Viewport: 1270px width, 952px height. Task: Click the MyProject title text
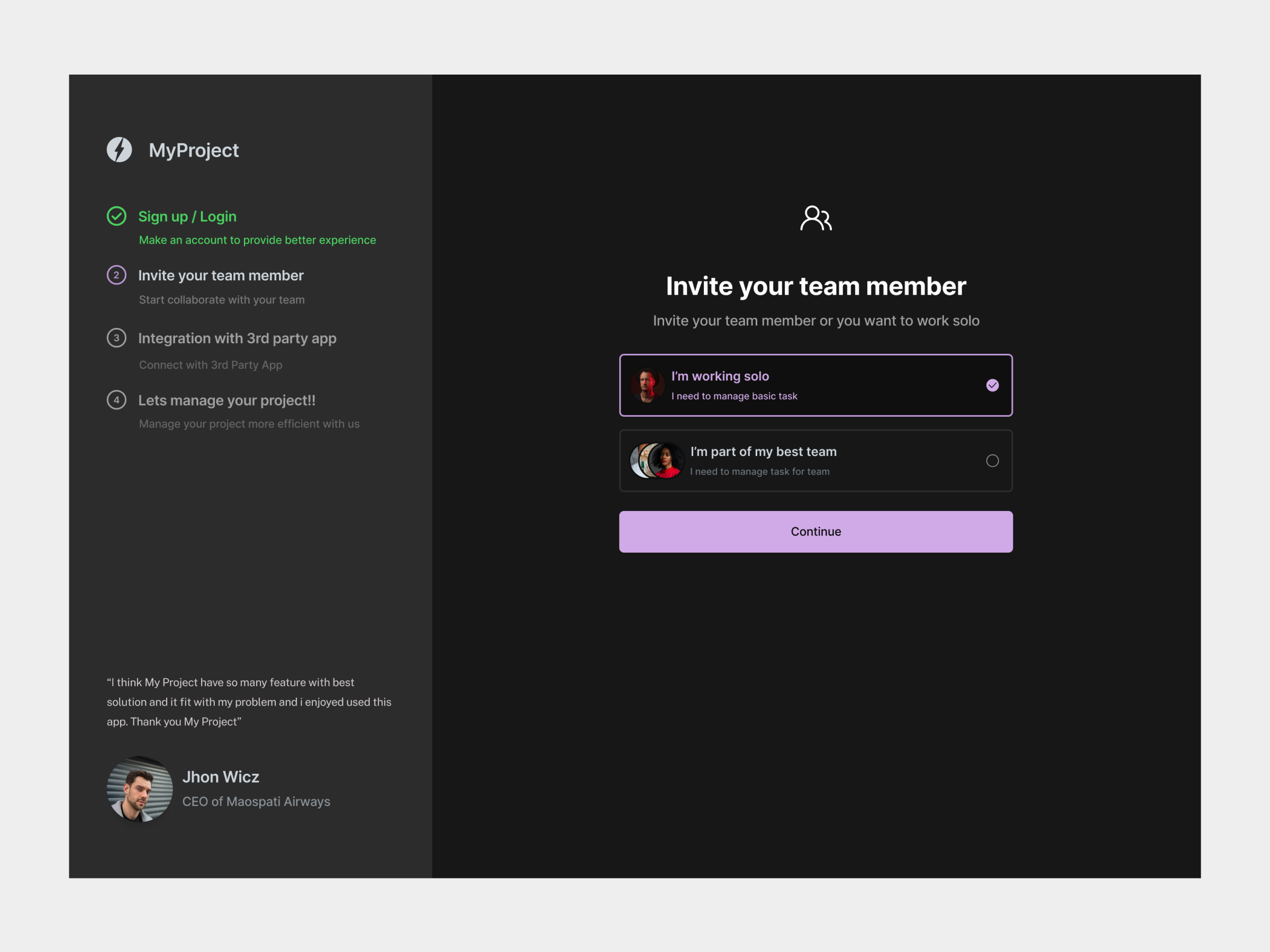tap(194, 150)
